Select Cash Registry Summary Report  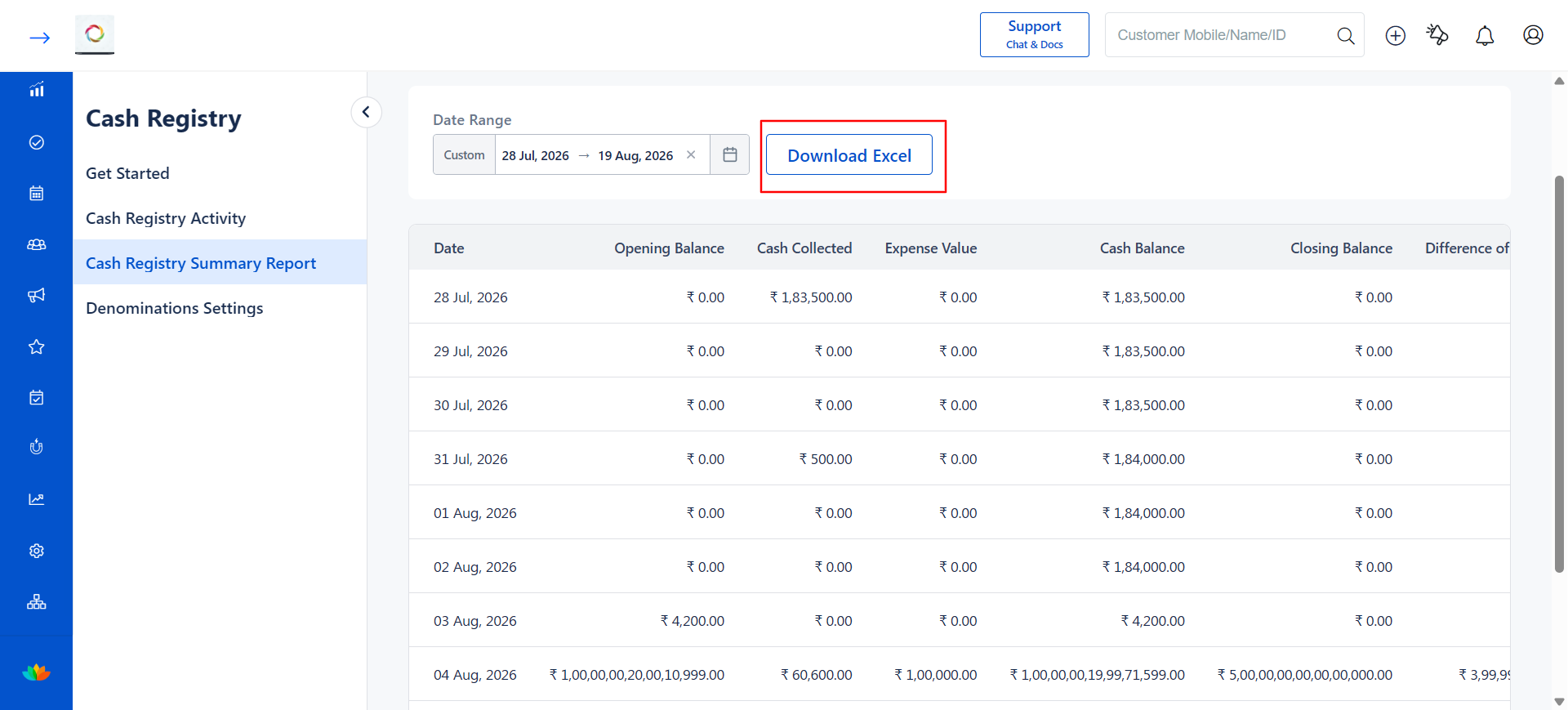pos(220,262)
